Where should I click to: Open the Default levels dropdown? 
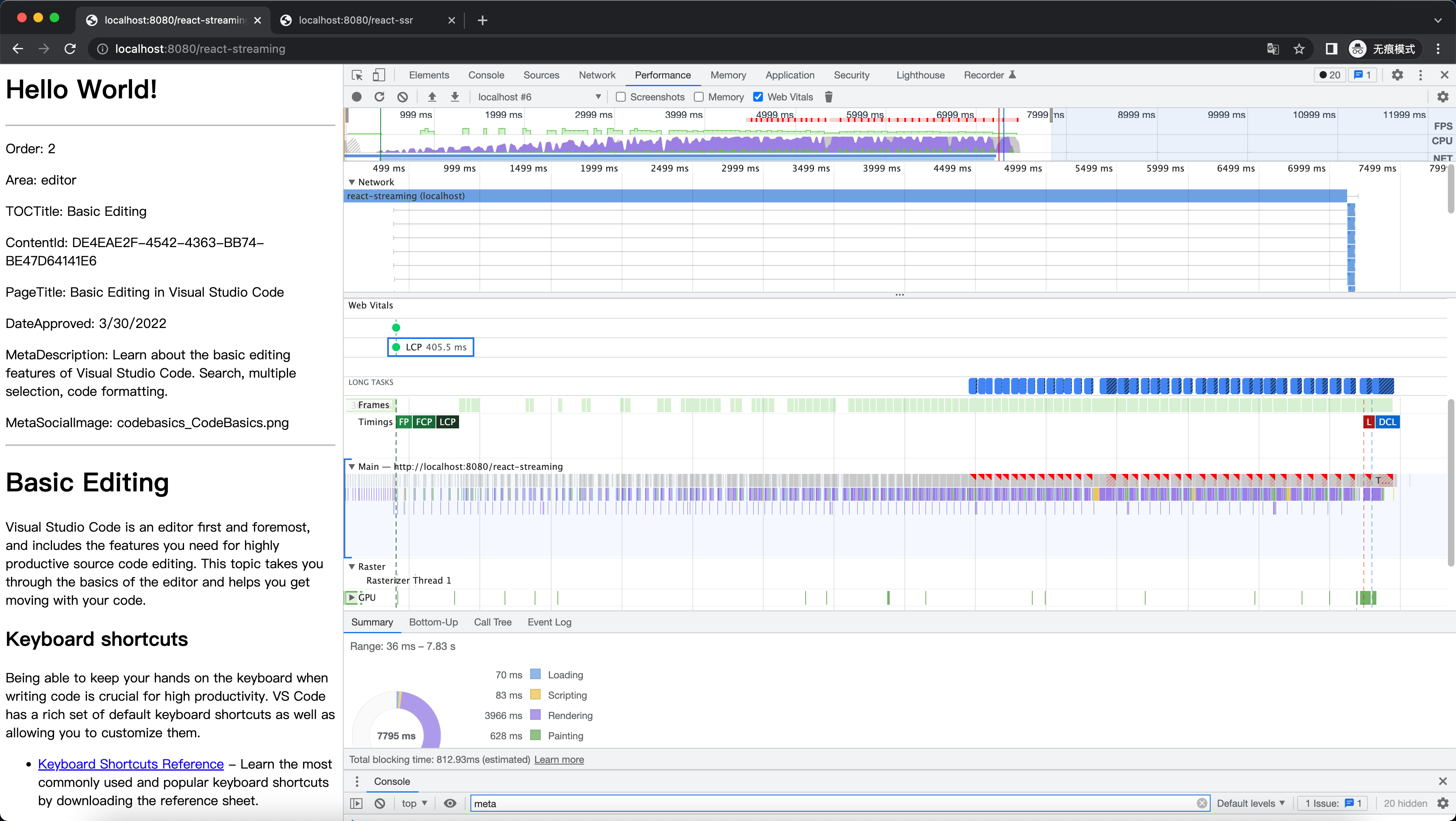pos(1250,803)
